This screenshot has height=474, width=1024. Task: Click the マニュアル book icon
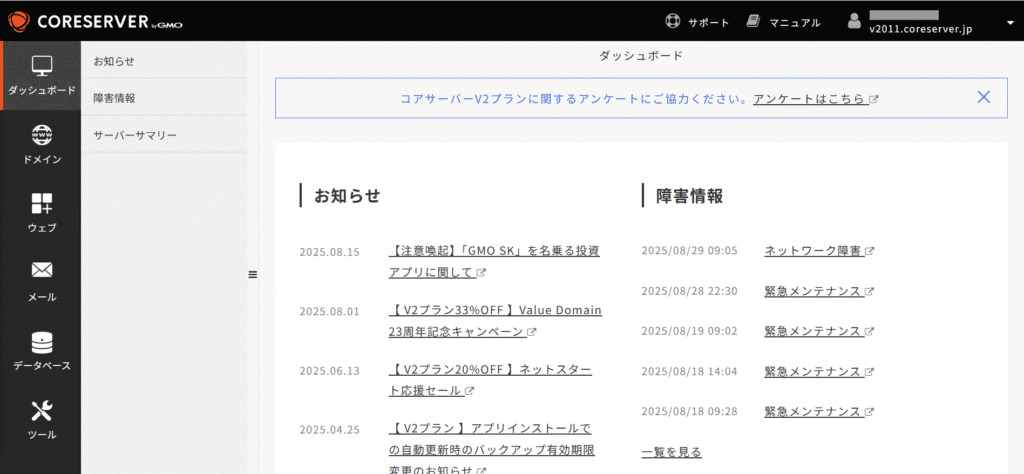pyautogui.click(x=754, y=22)
